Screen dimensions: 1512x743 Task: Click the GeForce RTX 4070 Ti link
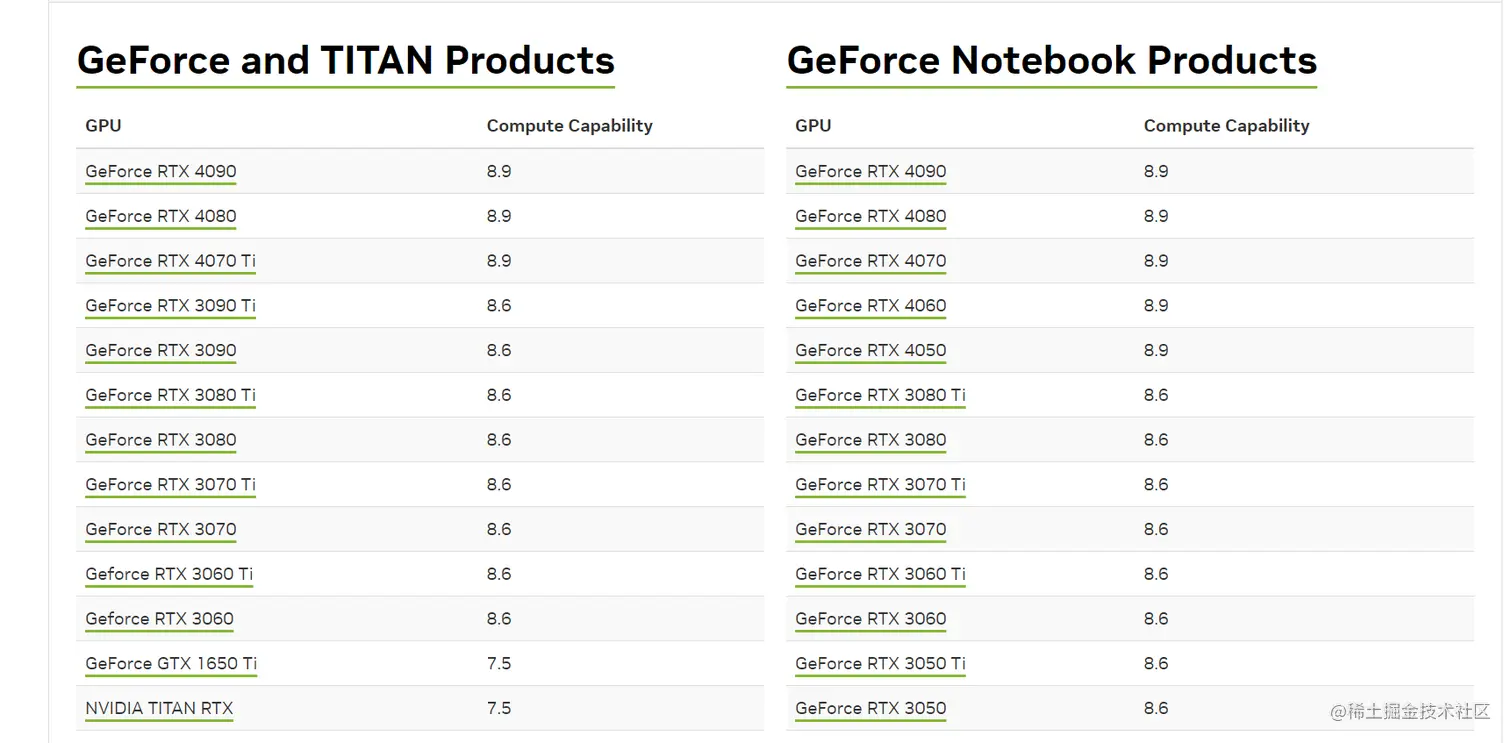pos(170,261)
